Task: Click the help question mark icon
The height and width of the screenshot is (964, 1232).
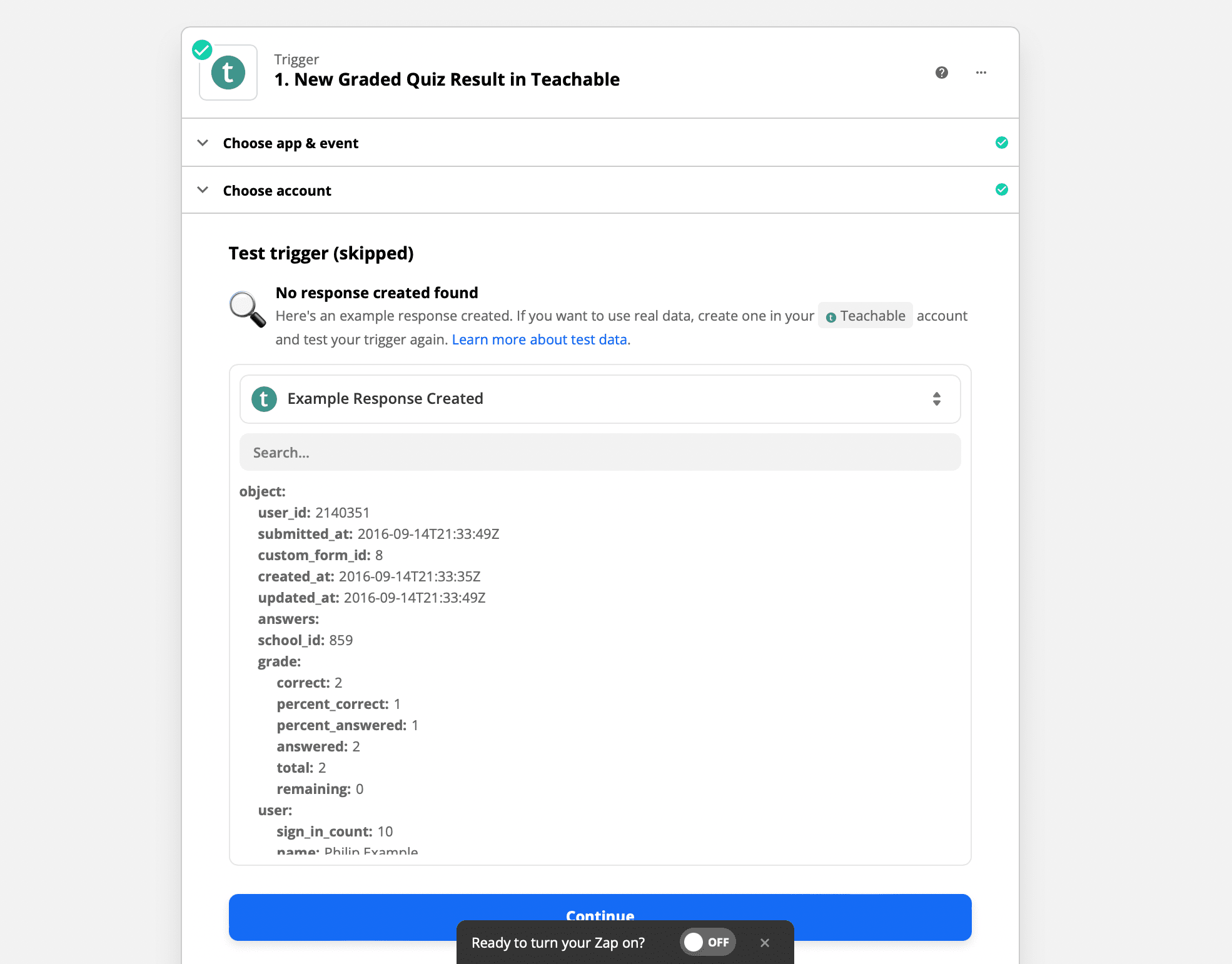Action: (x=941, y=72)
